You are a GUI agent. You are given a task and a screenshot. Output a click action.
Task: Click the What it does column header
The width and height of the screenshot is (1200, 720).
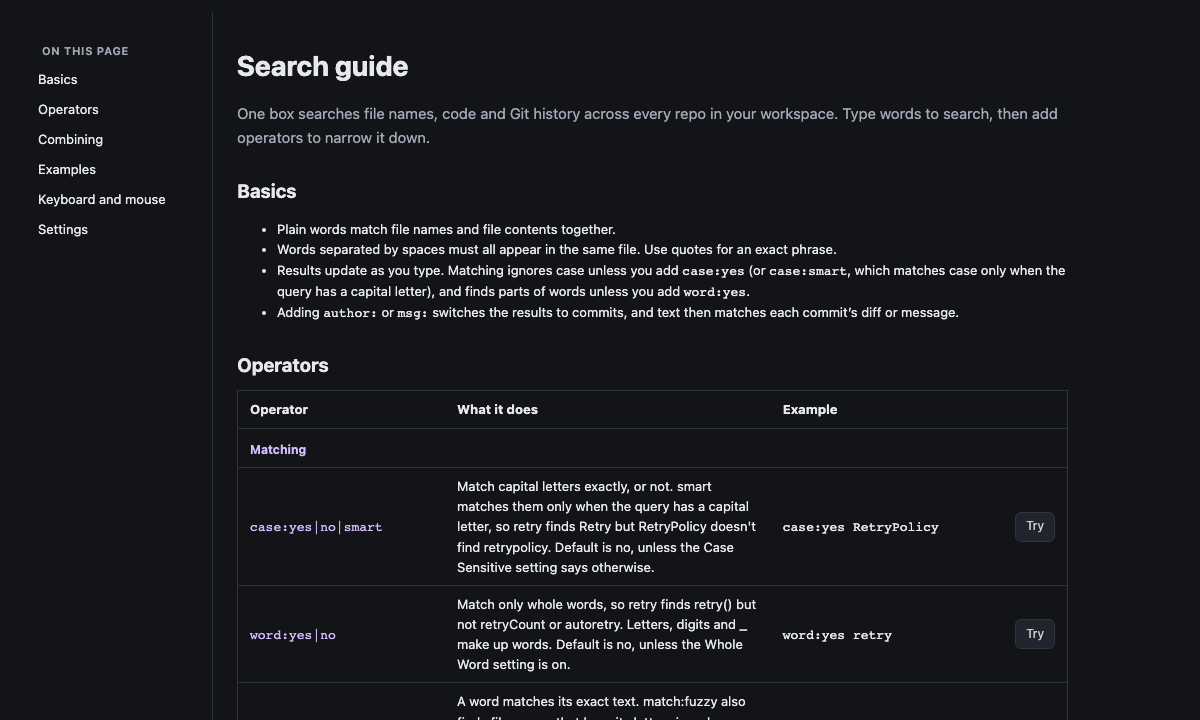[497, 409]
